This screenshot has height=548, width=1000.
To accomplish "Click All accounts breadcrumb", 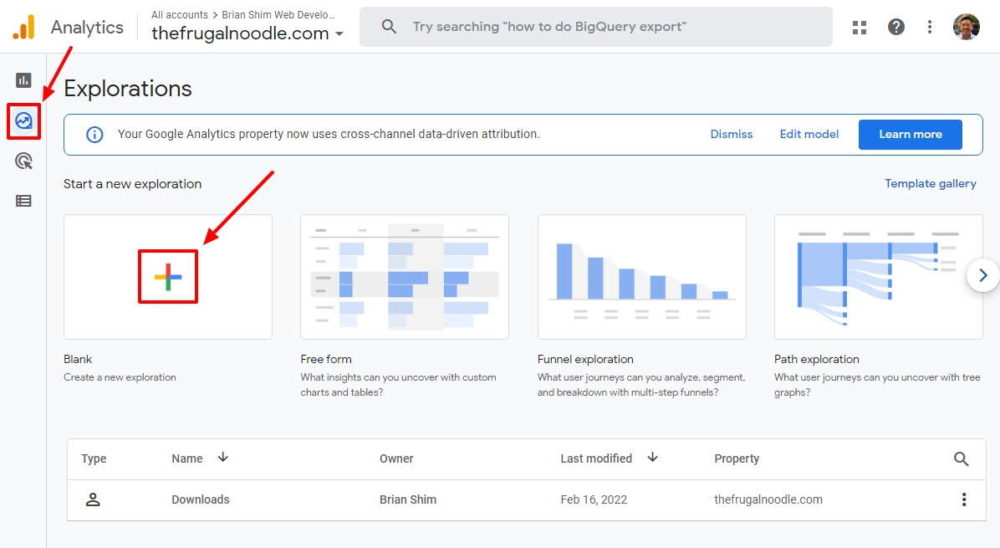I will coord(180,15).
